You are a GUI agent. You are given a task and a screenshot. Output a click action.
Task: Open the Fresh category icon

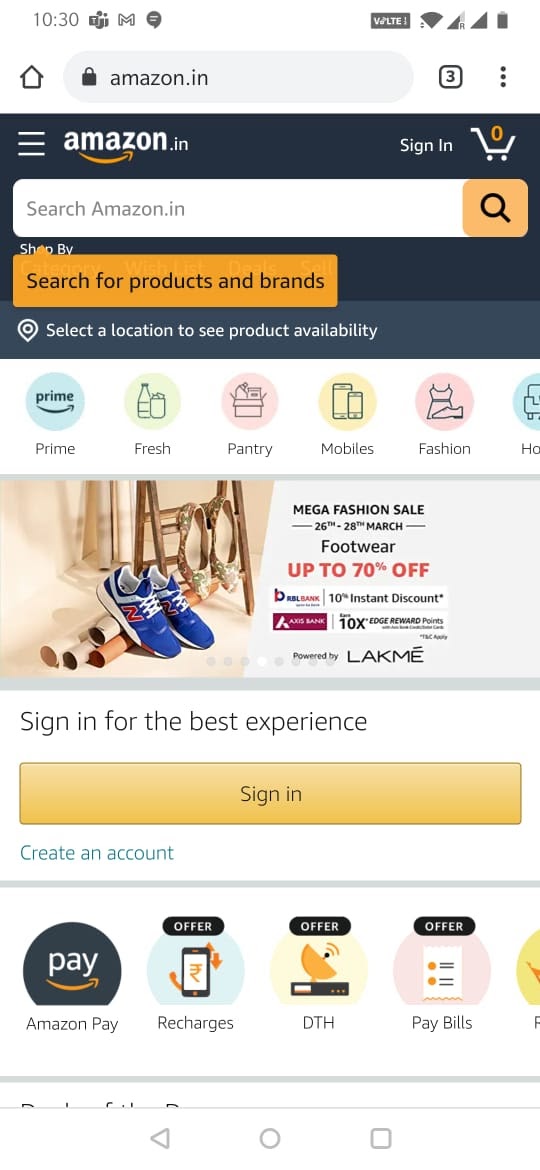click(152, 401)
